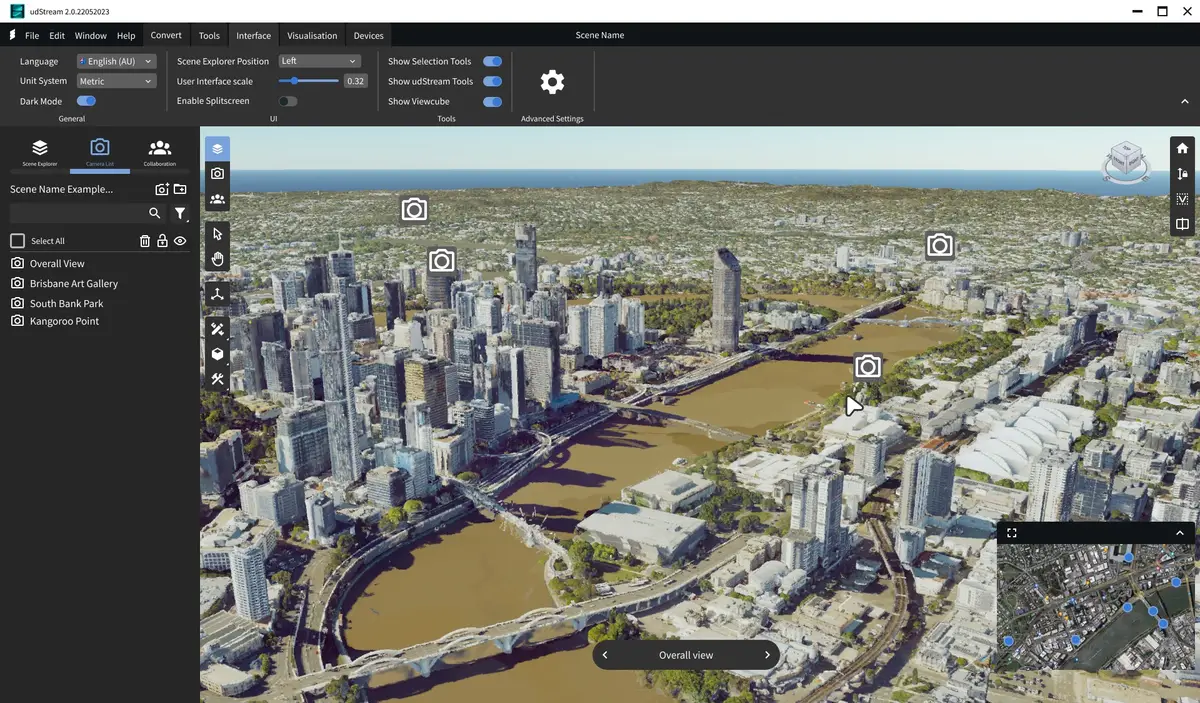Open the Scene Explorer layers tool in viewport toolbar
1200x703 pixels.
coord(217,149)
